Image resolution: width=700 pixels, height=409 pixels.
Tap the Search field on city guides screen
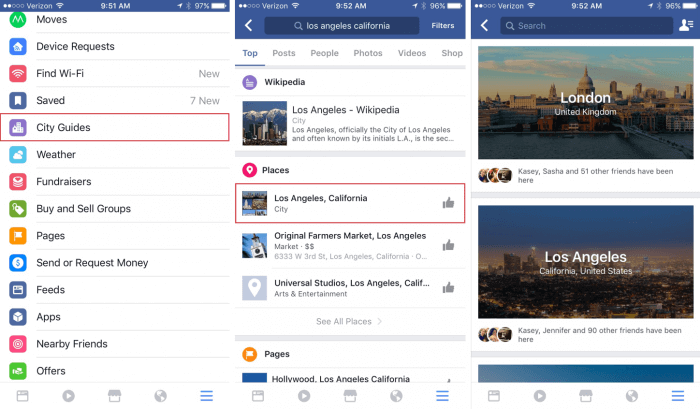(586, 26)
